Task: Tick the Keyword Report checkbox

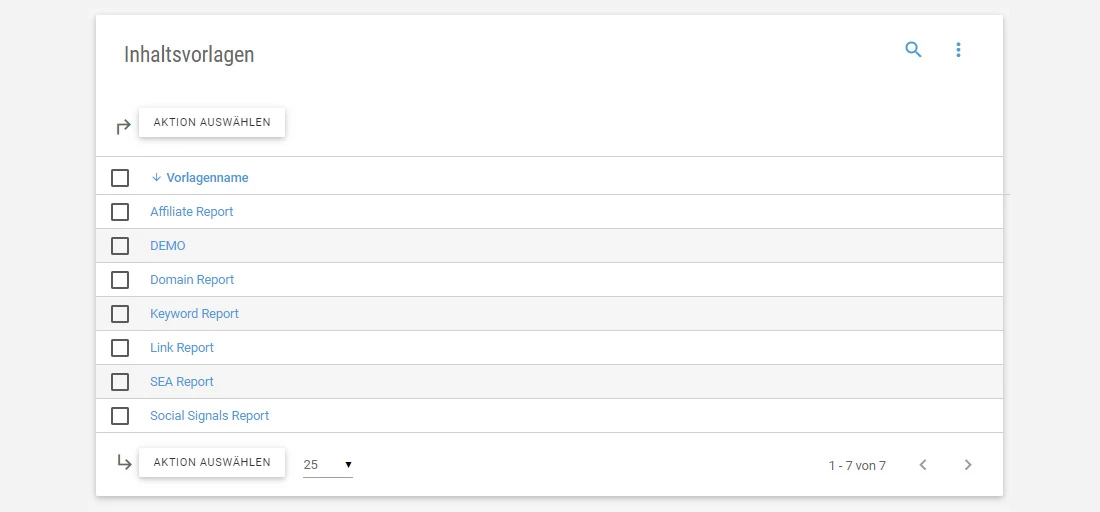Action: pyautogui.click(x=120, y=314)
